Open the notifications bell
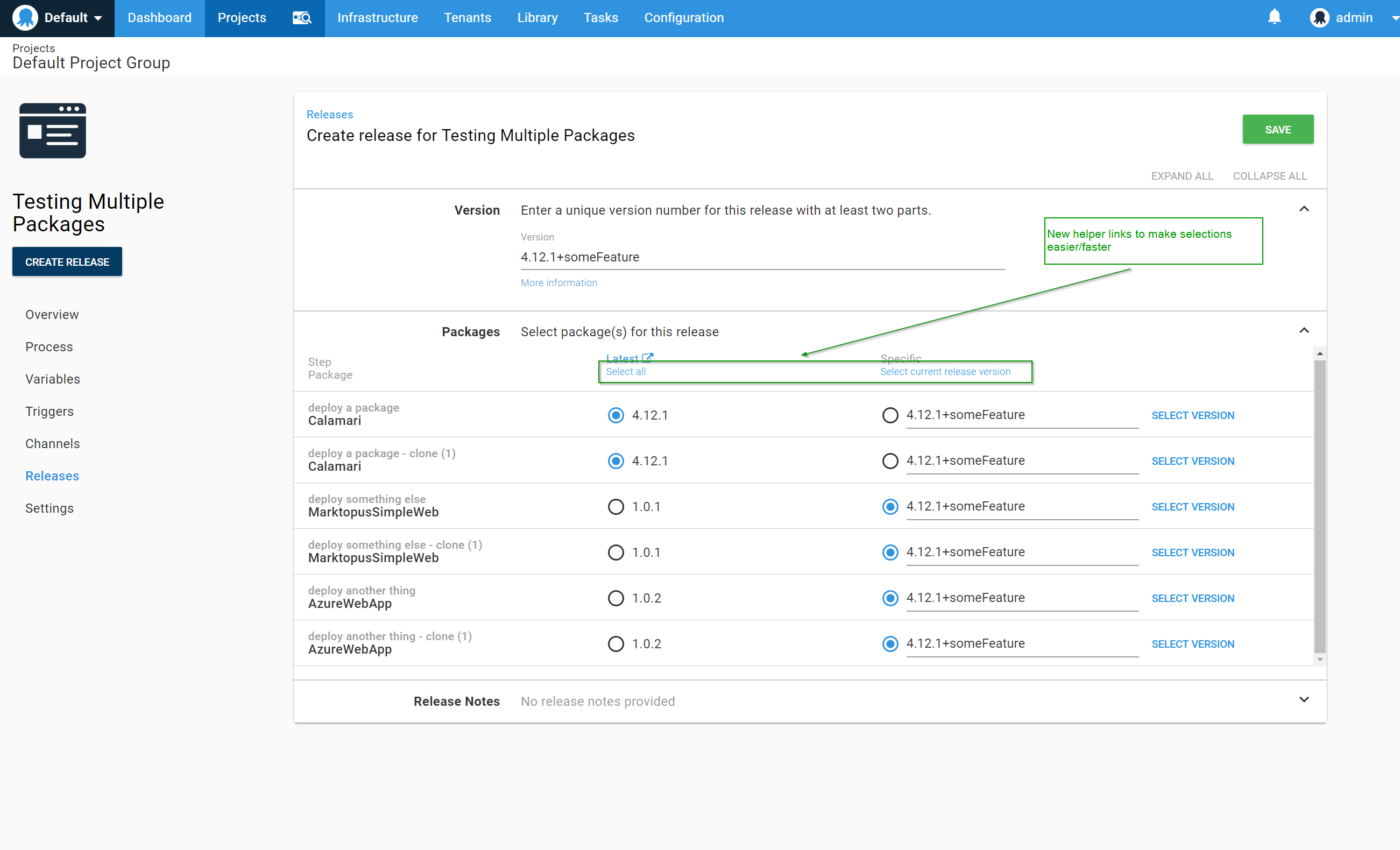The image size is (1400, 850). (1275, 18)
